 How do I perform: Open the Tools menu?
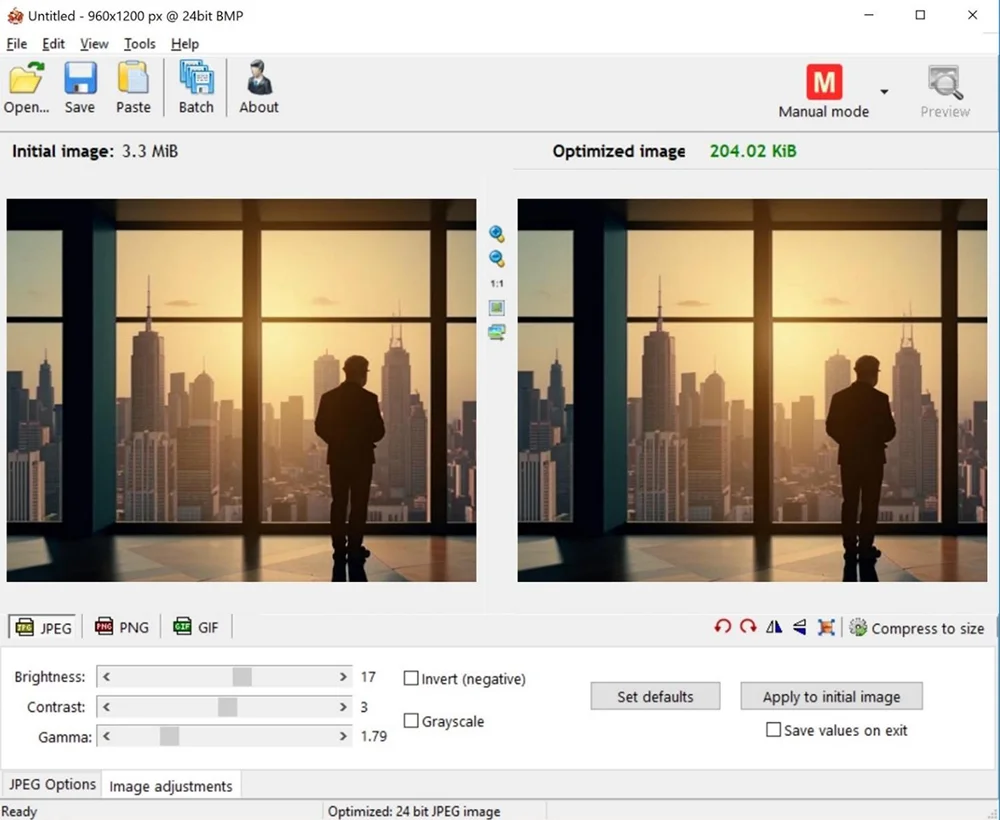[139, 44]
